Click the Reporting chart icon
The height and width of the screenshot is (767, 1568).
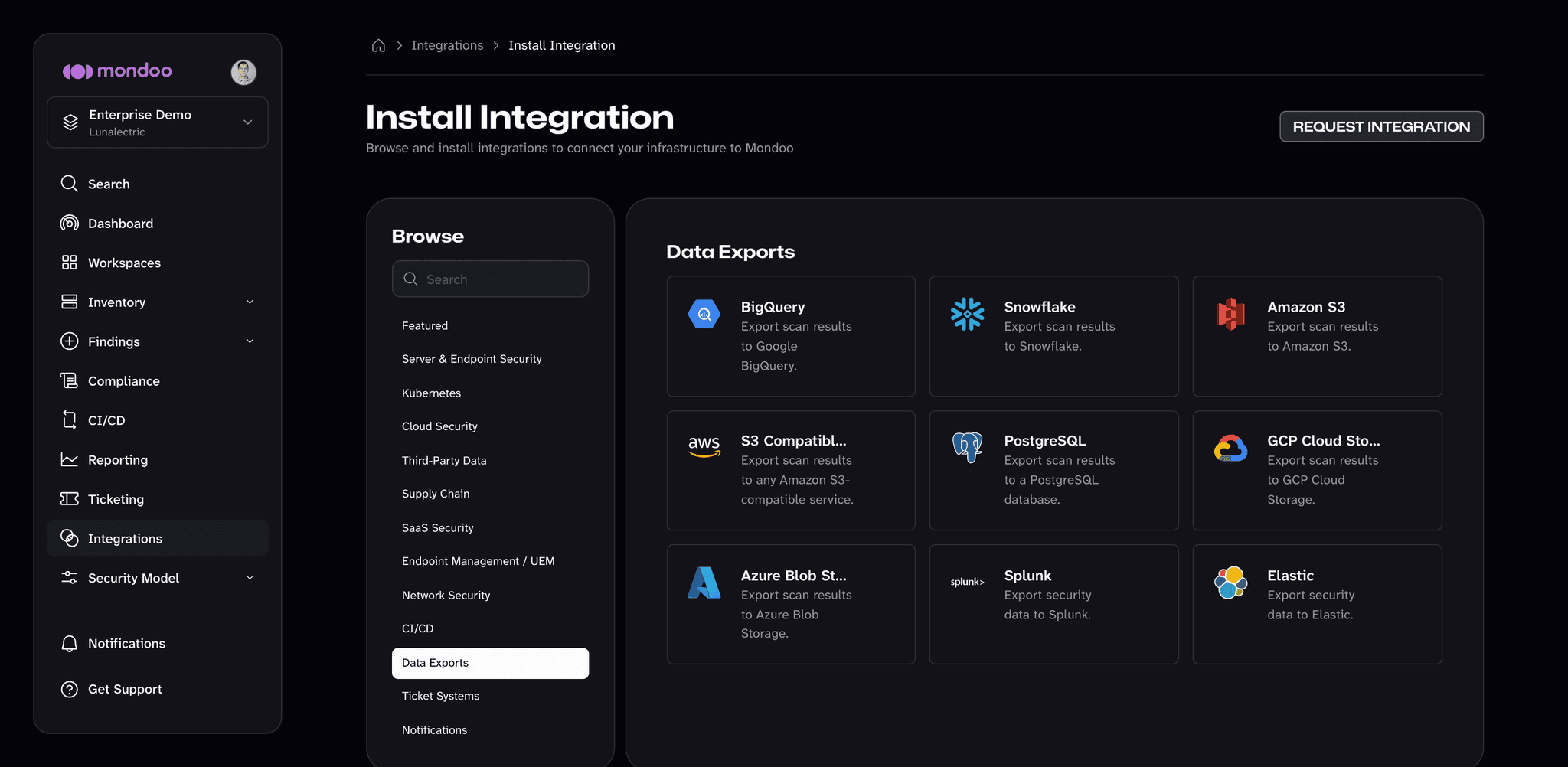coord(69,459)
